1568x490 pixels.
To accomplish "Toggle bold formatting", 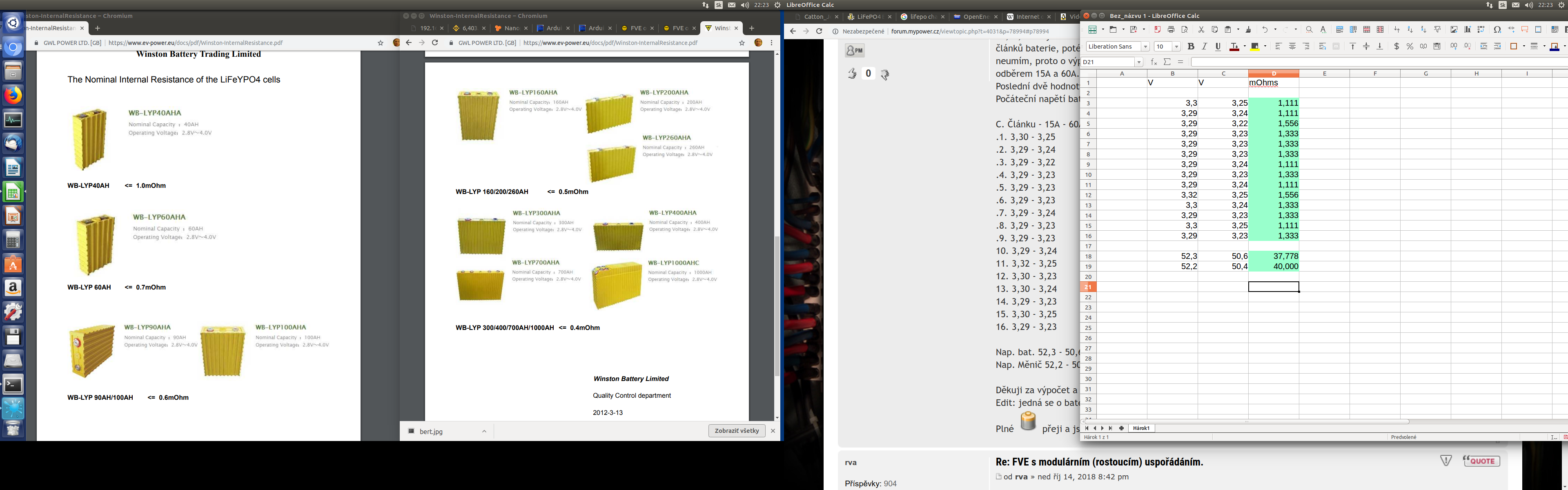I will (x=1191, y=46).
